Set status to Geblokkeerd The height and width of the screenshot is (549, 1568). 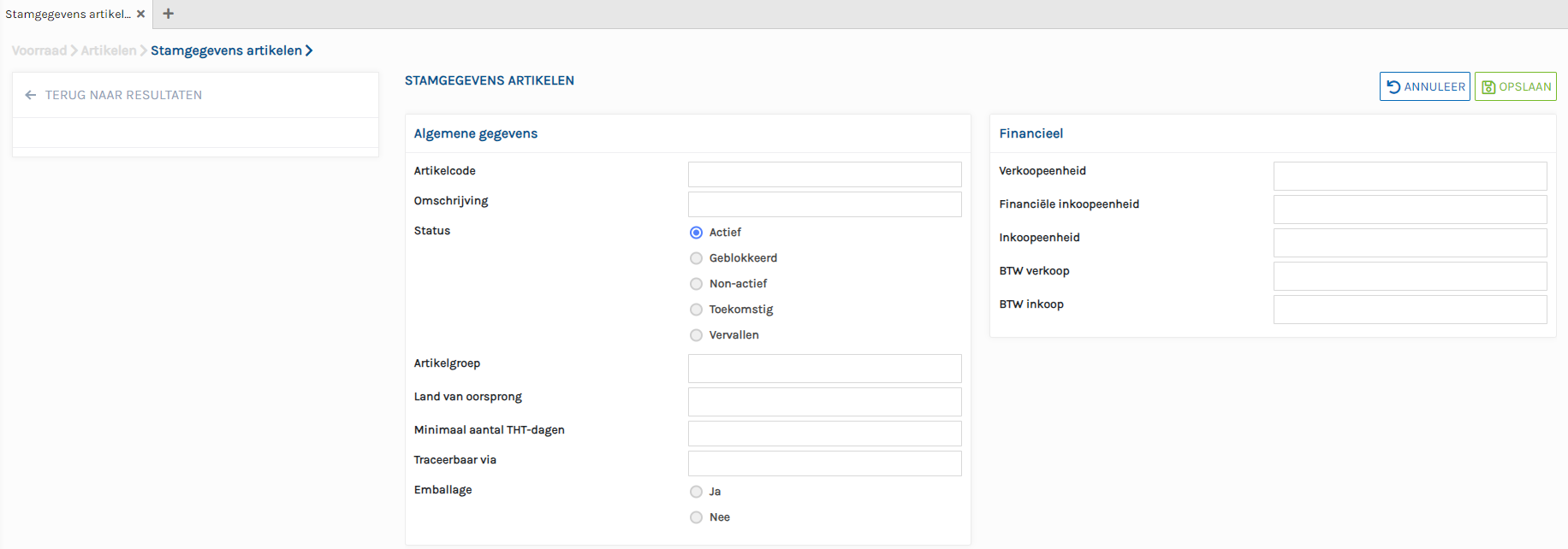point(696,258)
